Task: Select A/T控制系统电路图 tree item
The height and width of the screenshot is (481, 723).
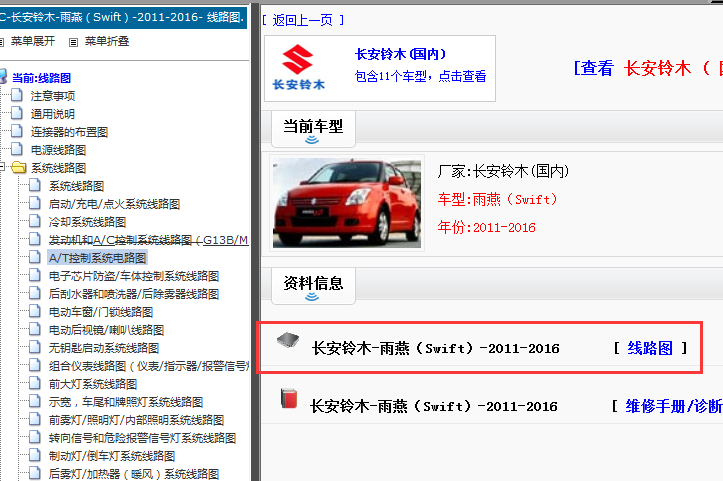Action: [97, 258]
